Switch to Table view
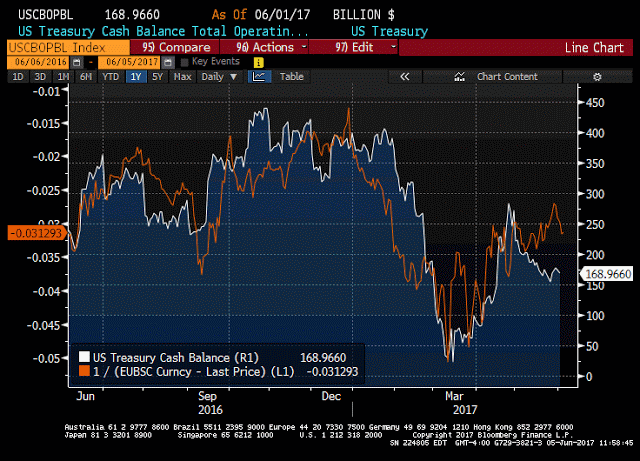The width and height of the screenshot is (640, 461). (291, 77)
